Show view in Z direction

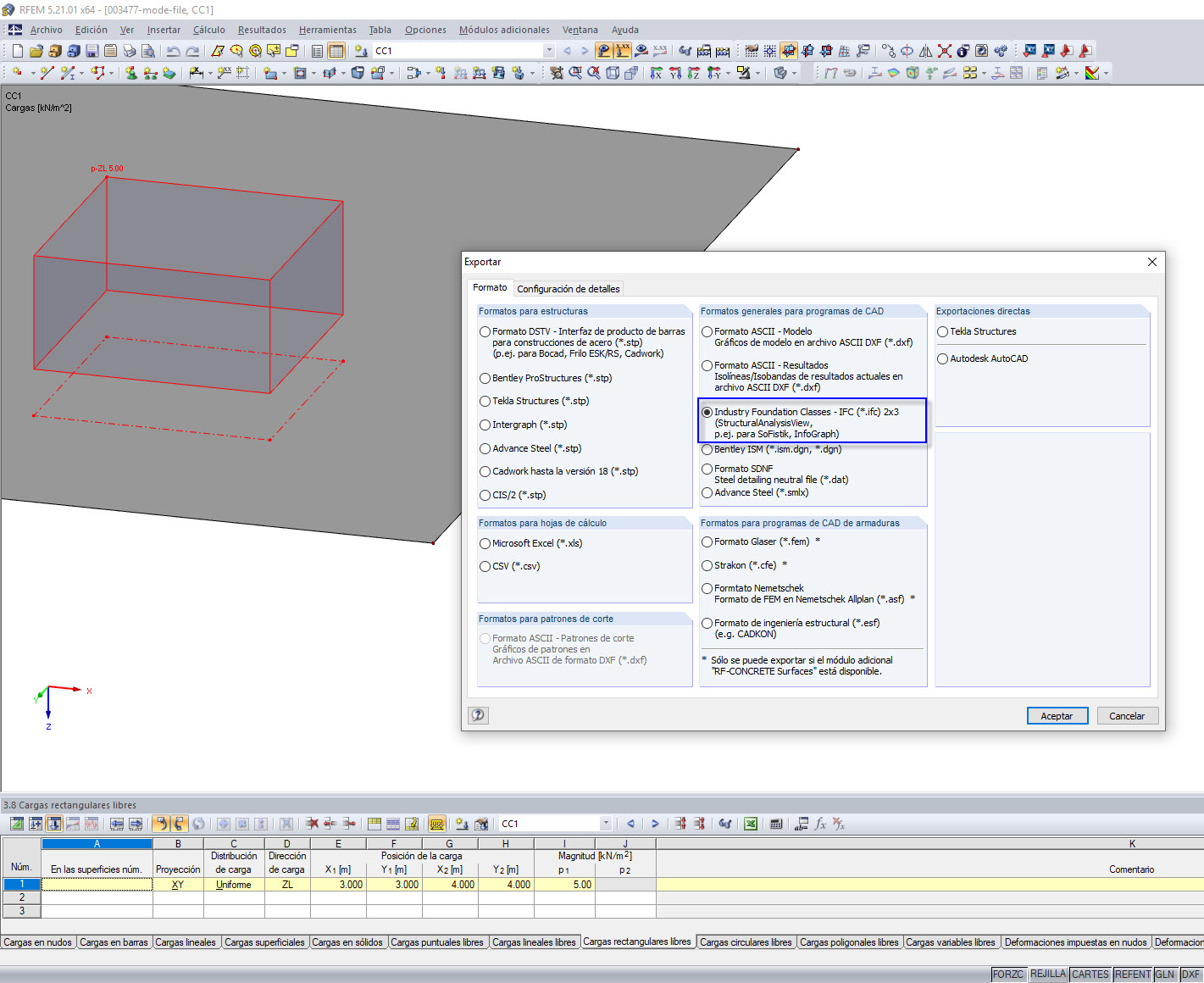point(694,73)
